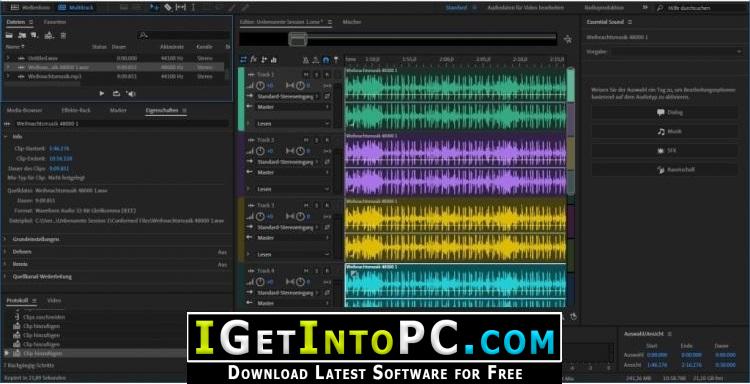Mute Track 1 with the M button
The height and width of the screenshot is (384, 750).
[306, 75]
